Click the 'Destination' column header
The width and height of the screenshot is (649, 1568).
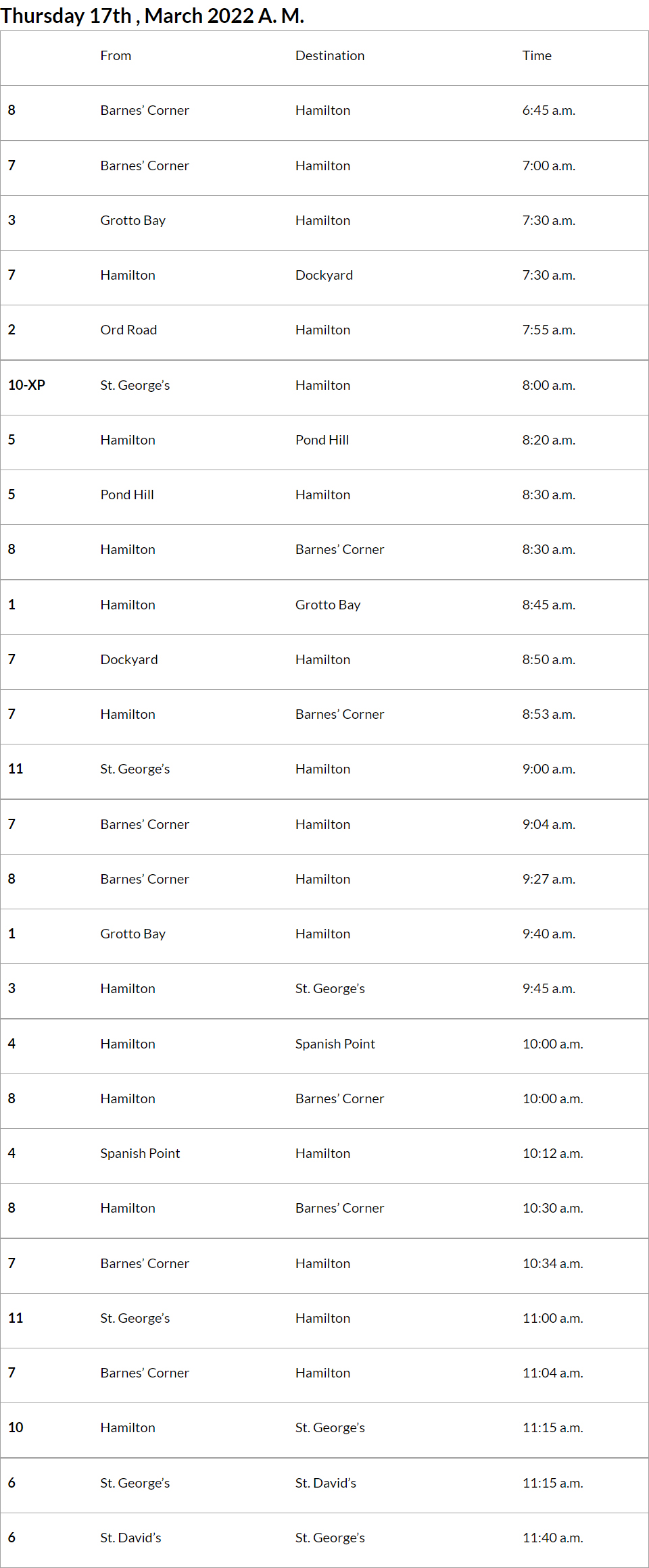pos(330,56)
